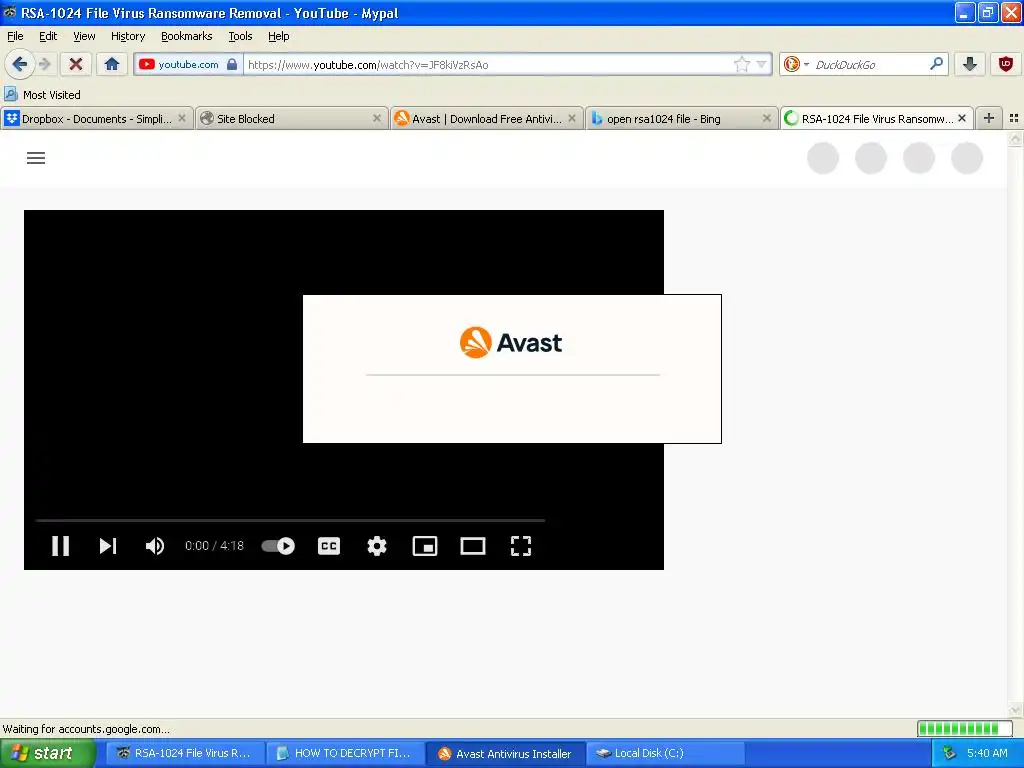Viewport: 1024px width, 768px height.
Task: Mute the video volume speaker icon
Action: (155, 545)
